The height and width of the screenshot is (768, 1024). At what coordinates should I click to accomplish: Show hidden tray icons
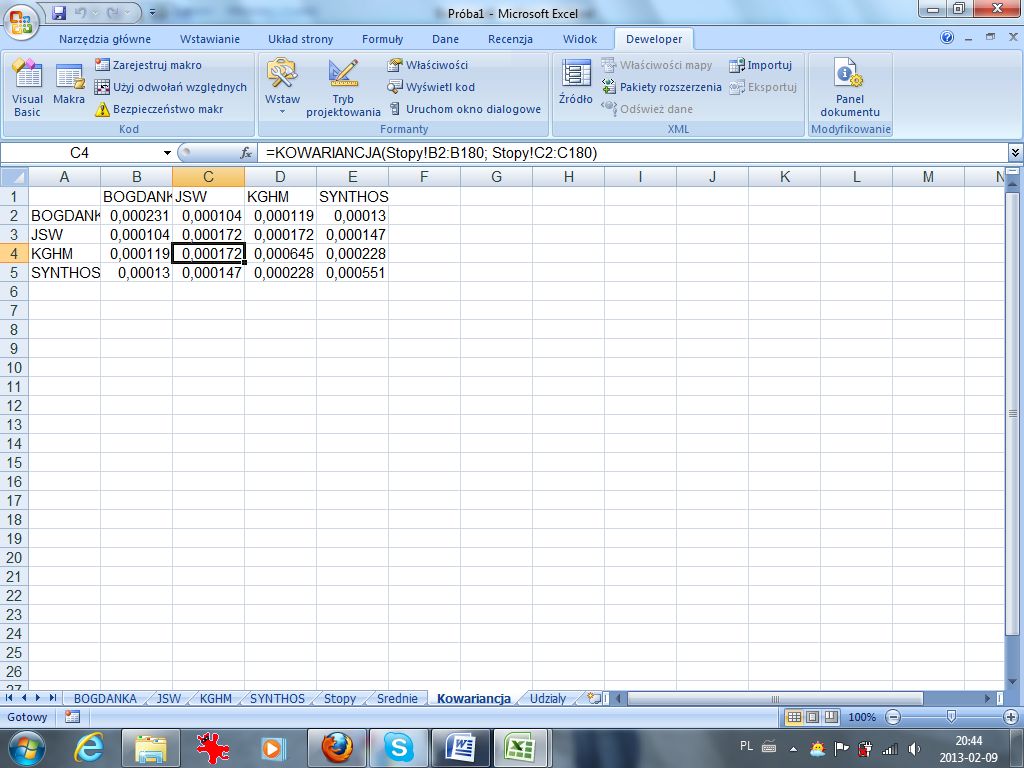pos(793,749)
